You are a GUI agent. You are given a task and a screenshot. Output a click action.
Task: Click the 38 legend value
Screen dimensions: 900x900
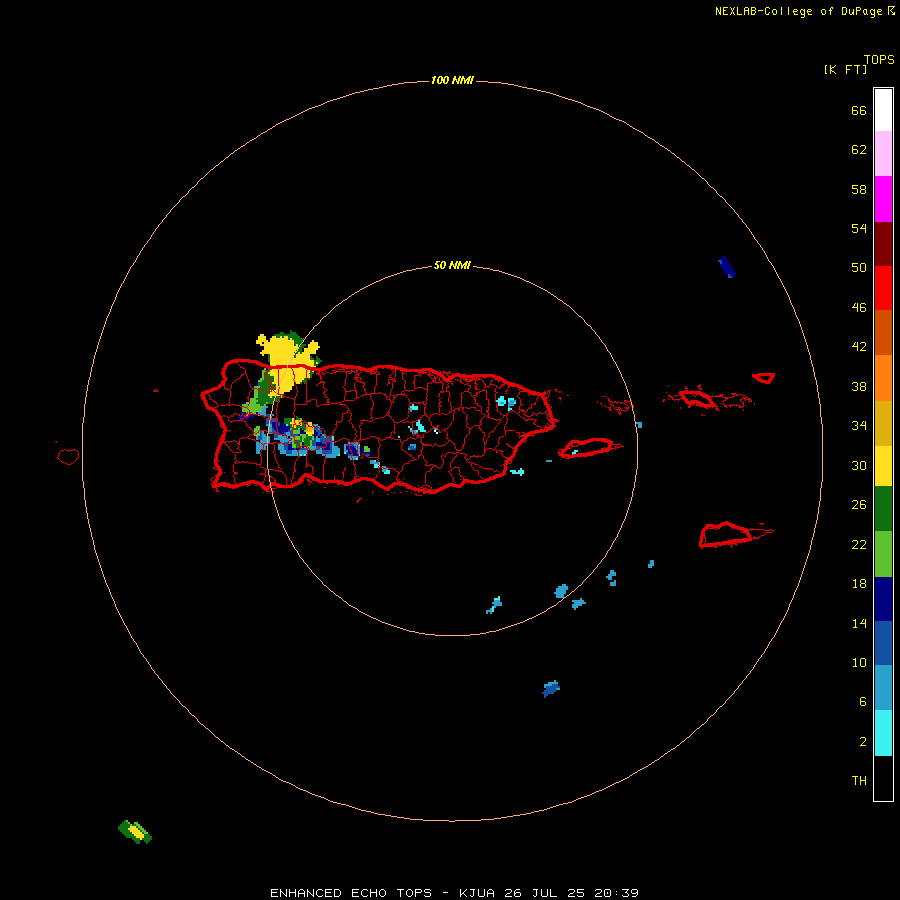coord(859,386)
